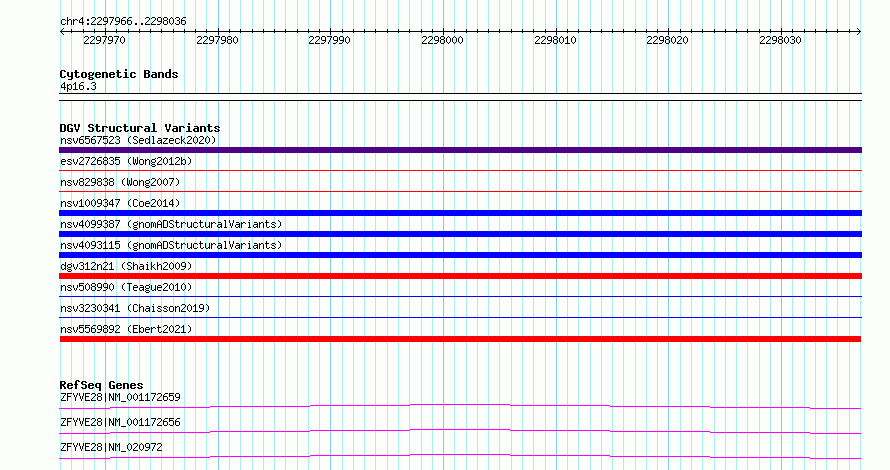The height and width of the screenshot is (470, 890).
Task: Select transcript ZFYVE28|NM_001172659
Action: pyautogui.click(x=120, y=397)
